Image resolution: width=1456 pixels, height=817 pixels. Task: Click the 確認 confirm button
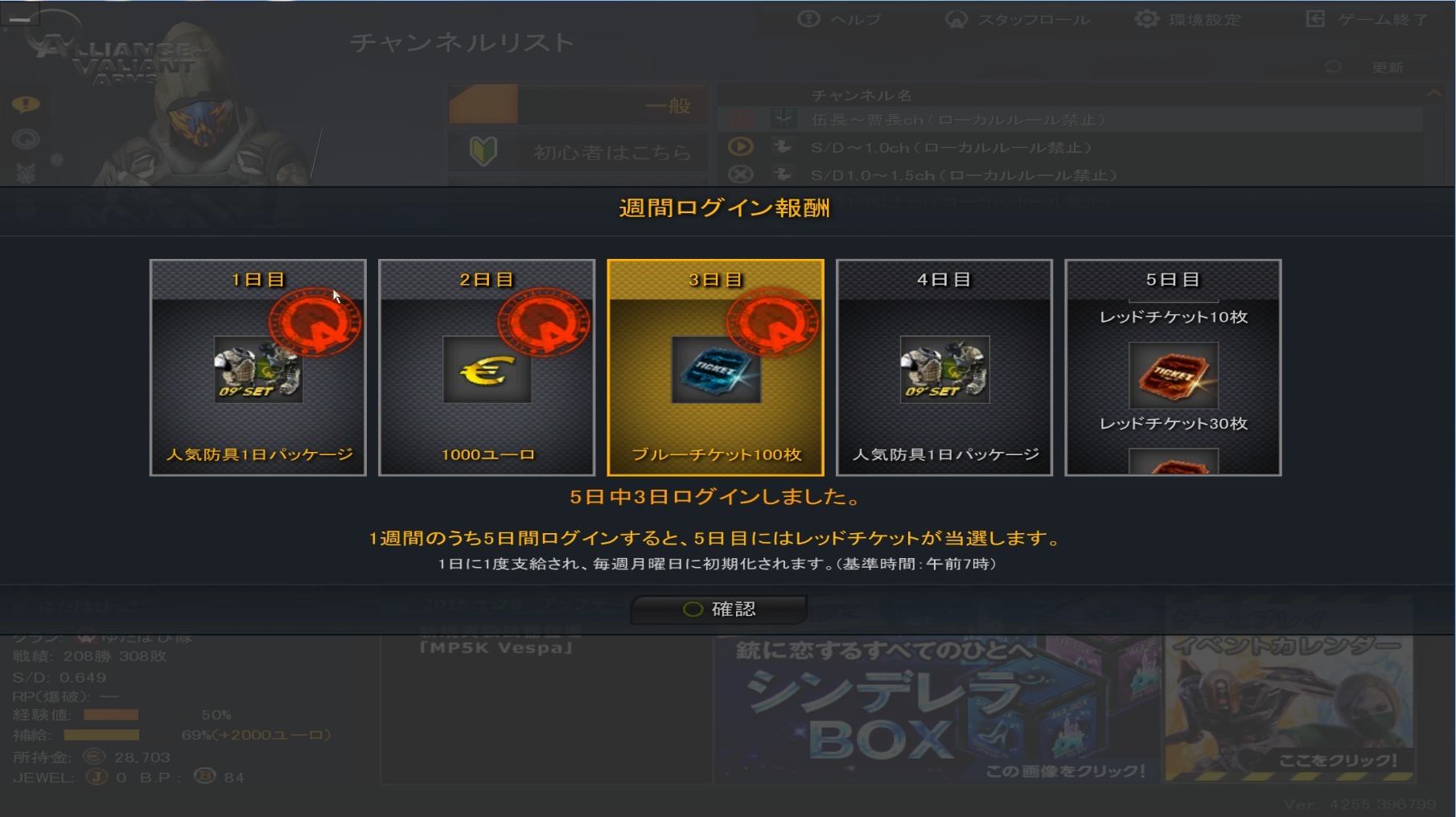point(718,609)
